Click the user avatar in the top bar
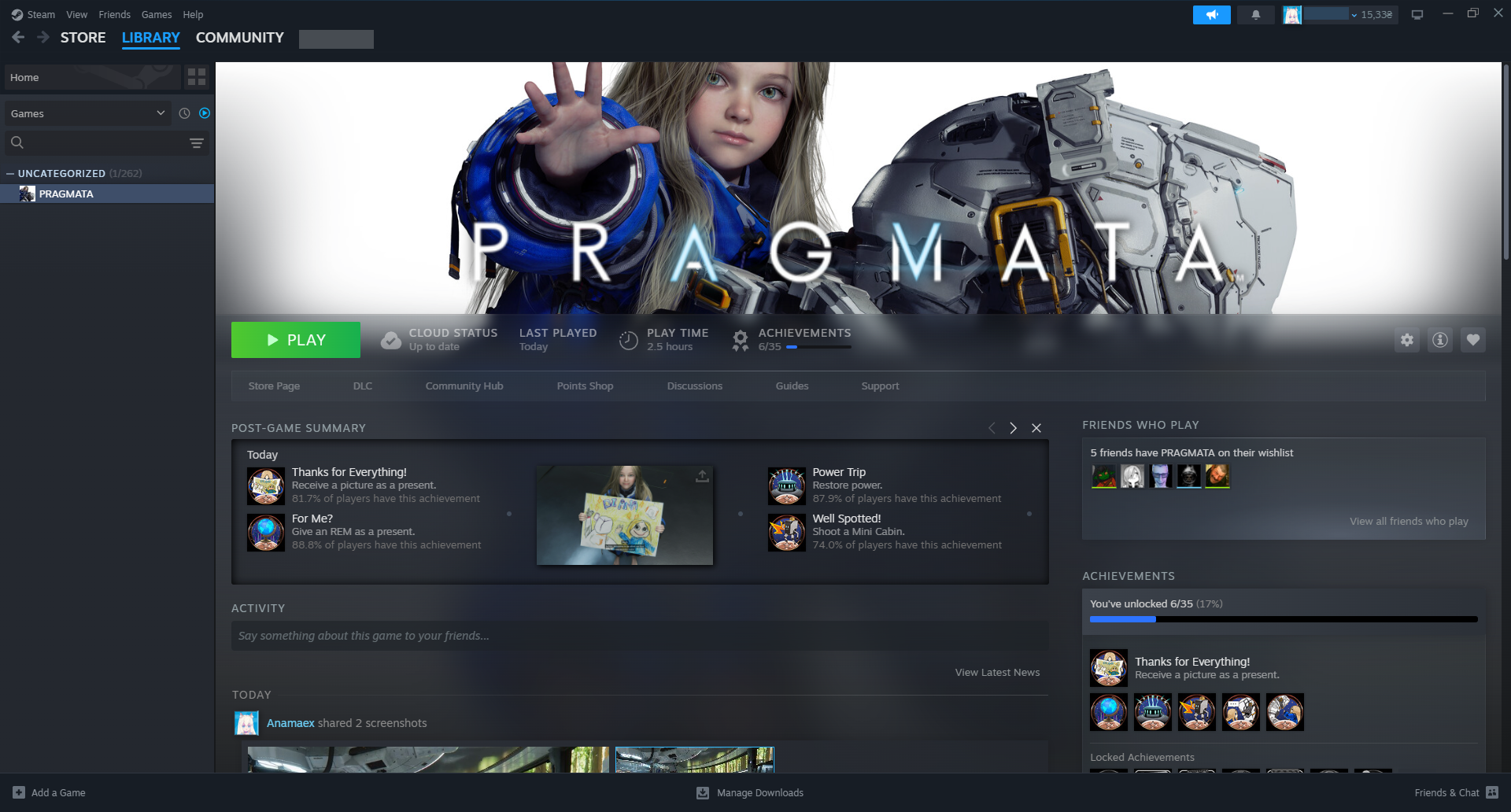 coord(1292,15)
